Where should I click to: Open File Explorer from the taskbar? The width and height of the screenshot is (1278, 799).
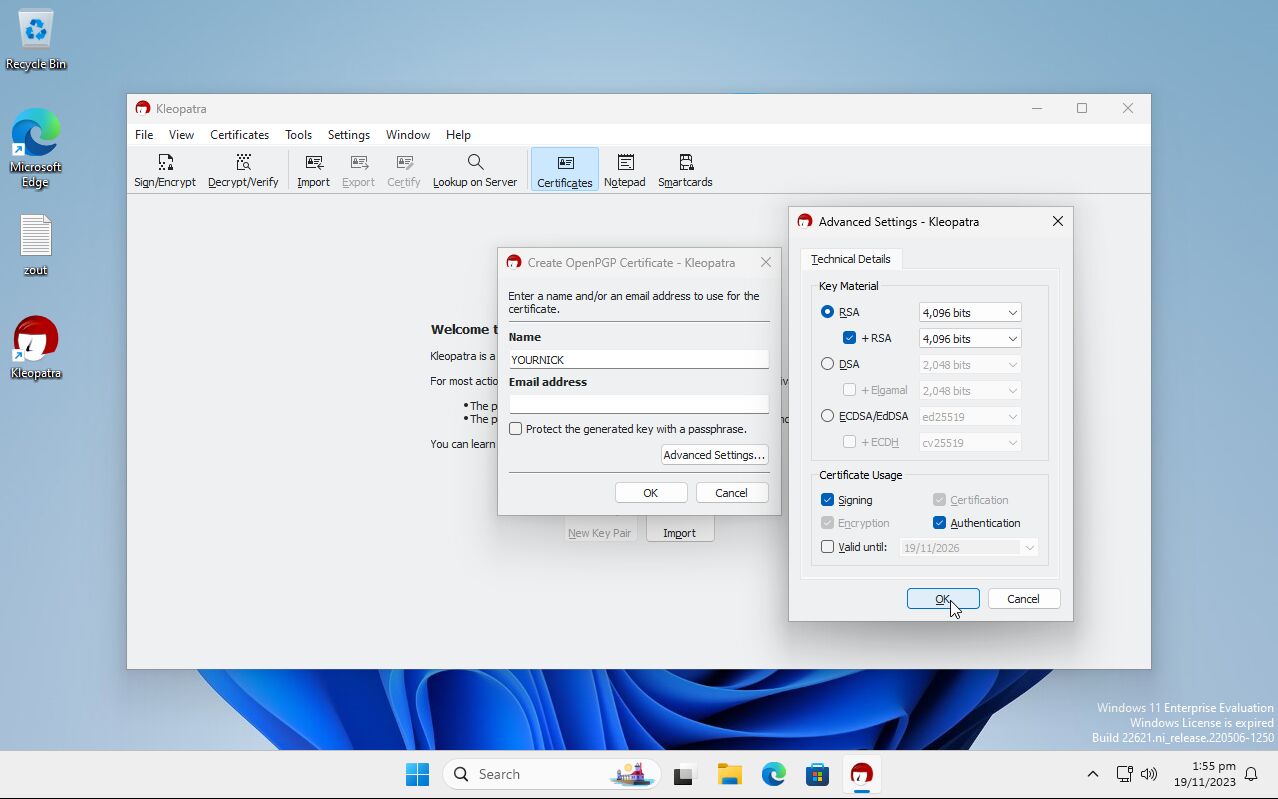coord(729,774)
